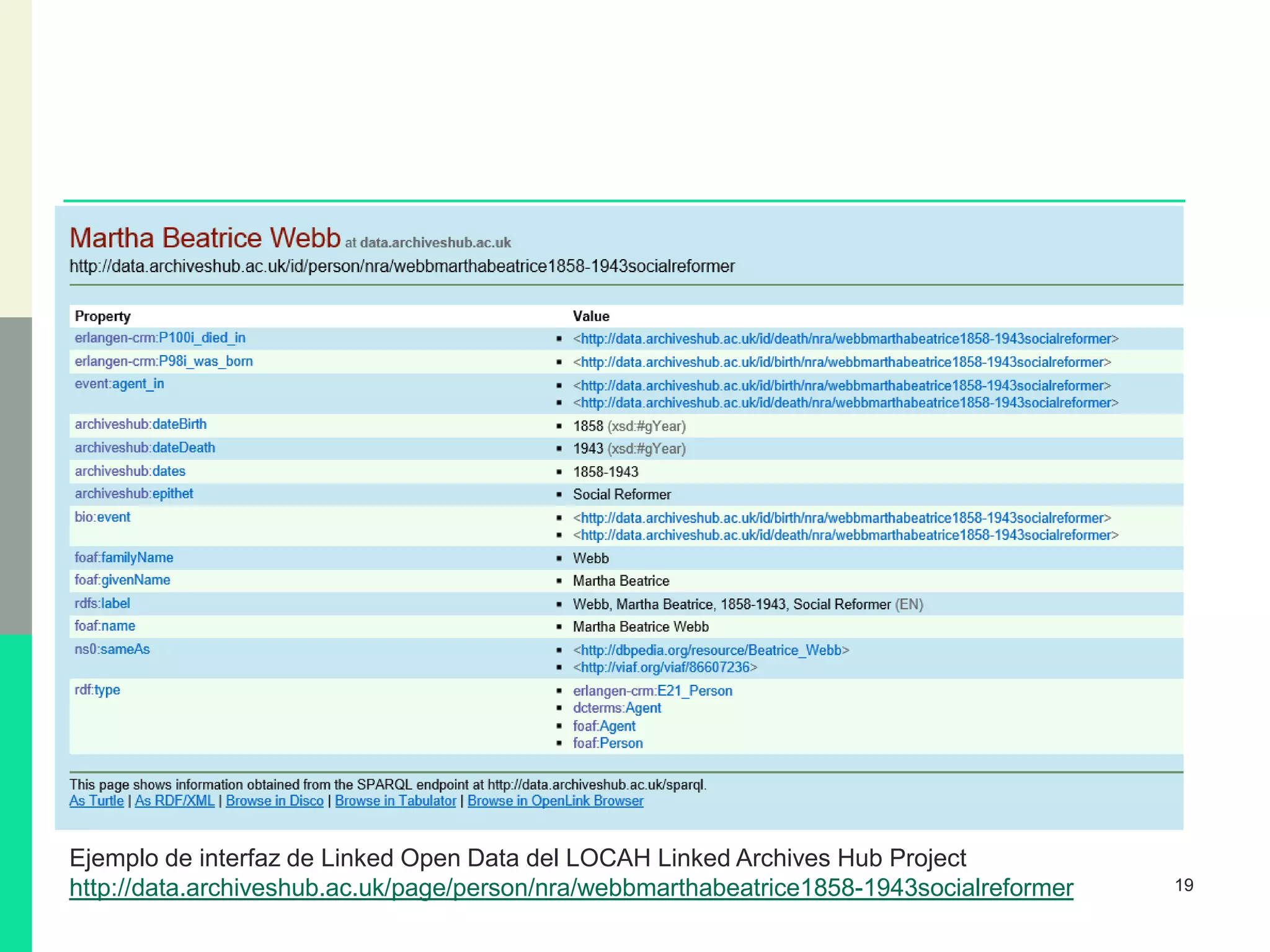Click the person ID URL under the heading
Viewport: 1270px width, 952px height.
(x=402, y=267)
